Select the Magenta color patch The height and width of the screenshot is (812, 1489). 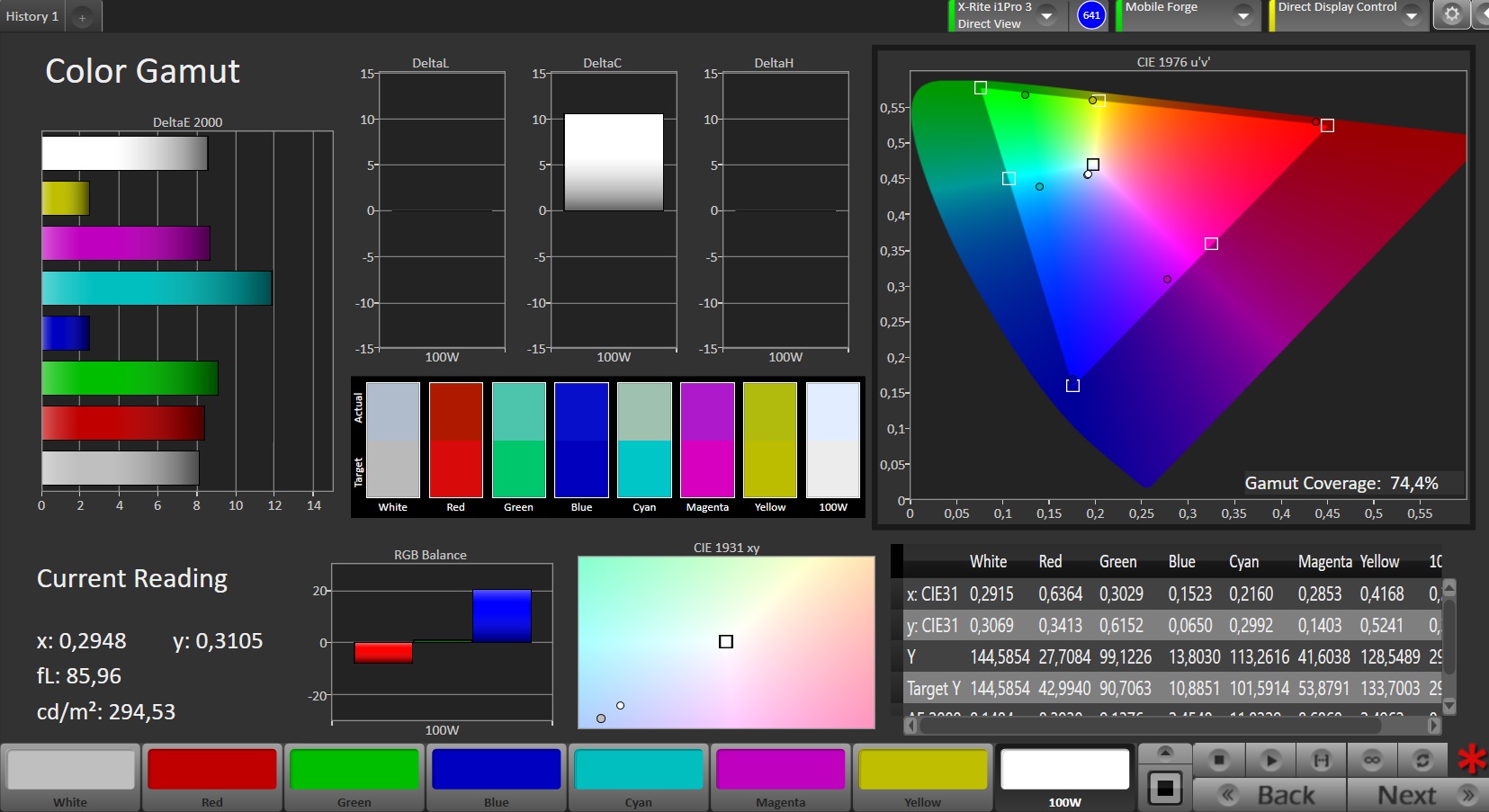click(781, 778)
